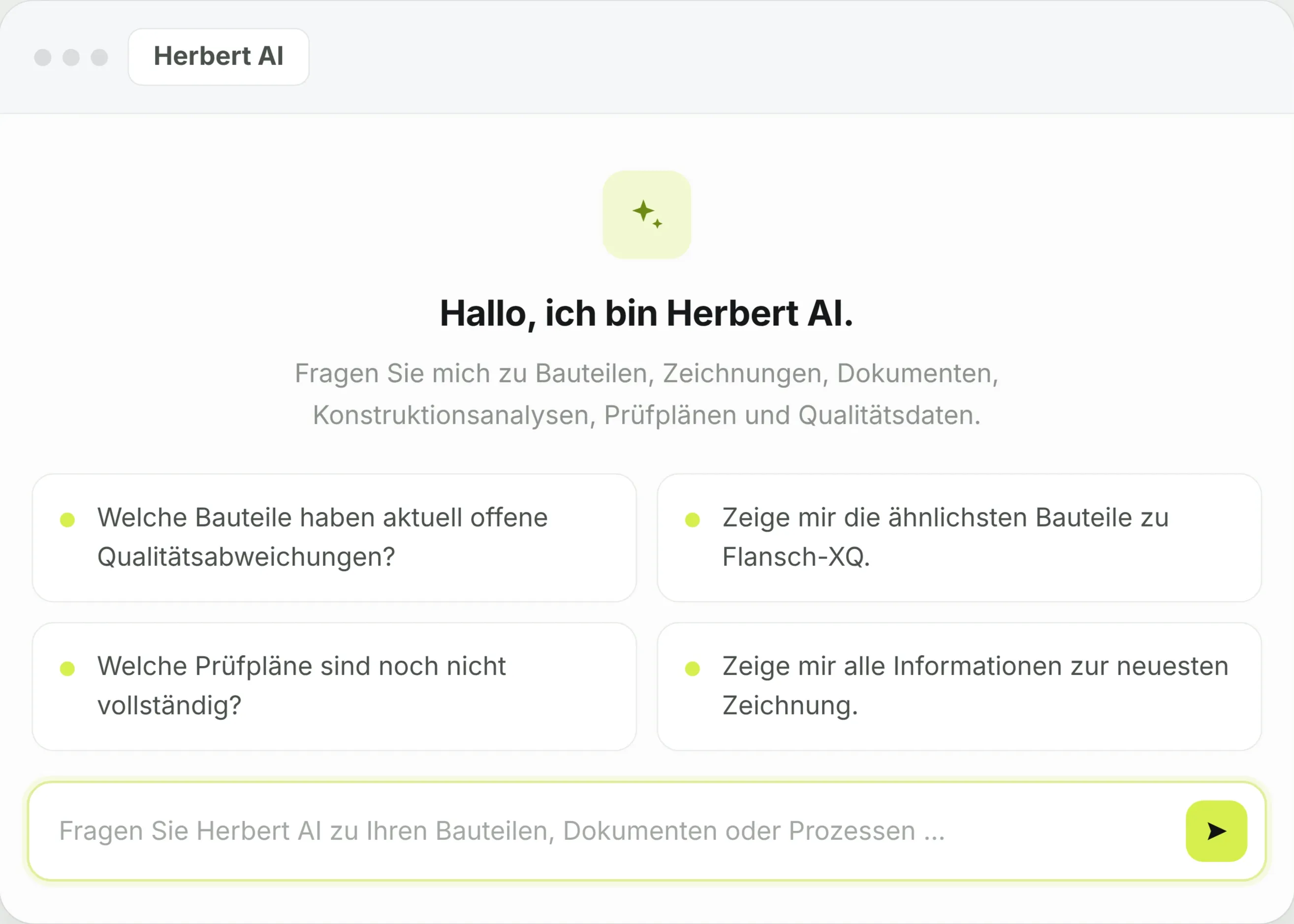Choose suggestion ähnlichste Bauteile zu Flansch-XQ
This screenshot has width=1294, height=924.
[959, 538]
